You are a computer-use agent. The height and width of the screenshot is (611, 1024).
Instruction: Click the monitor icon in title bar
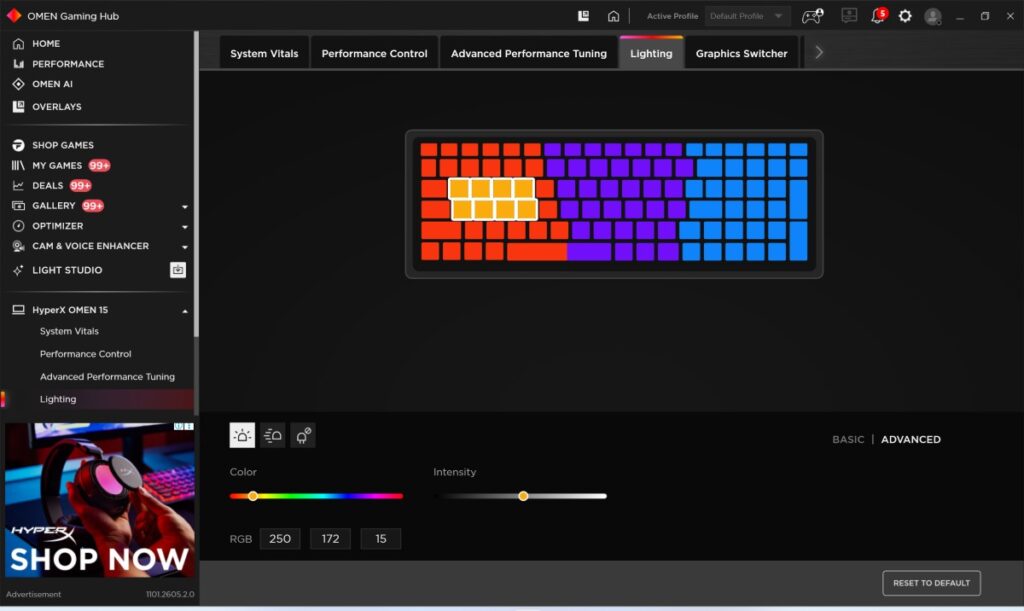(x=849, y=15)
